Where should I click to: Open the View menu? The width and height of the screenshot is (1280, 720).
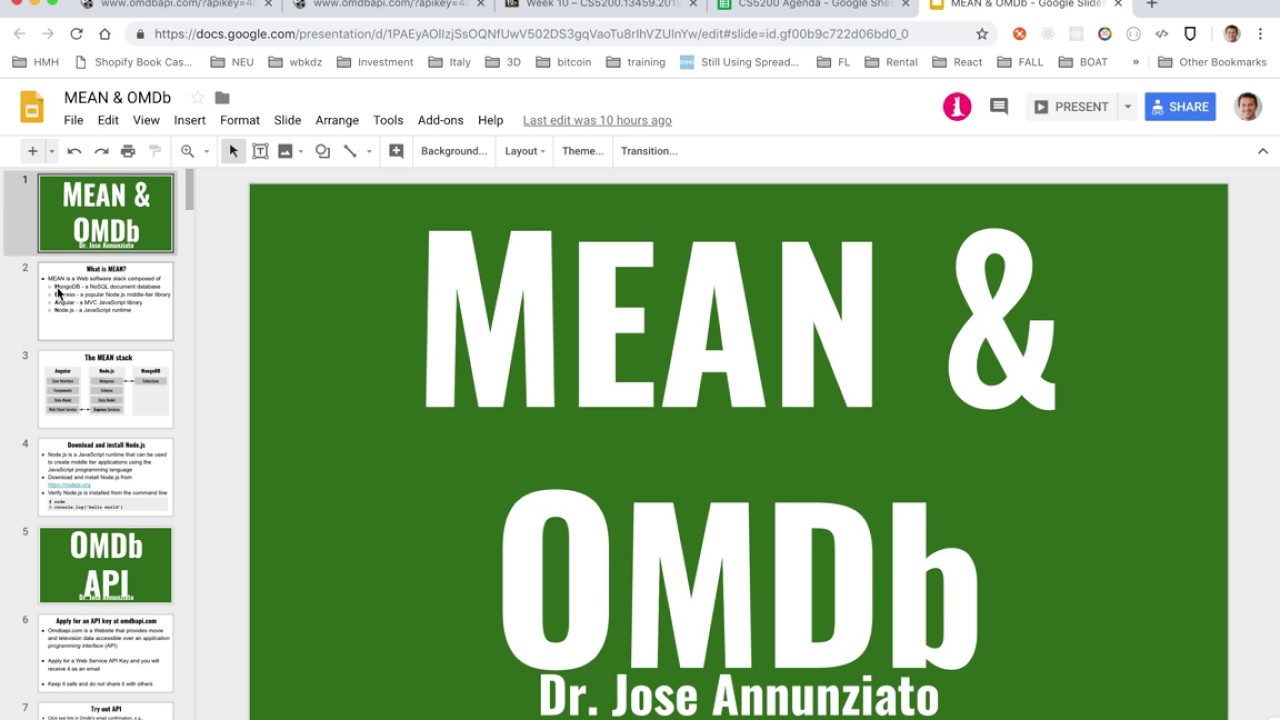[146, 120]
